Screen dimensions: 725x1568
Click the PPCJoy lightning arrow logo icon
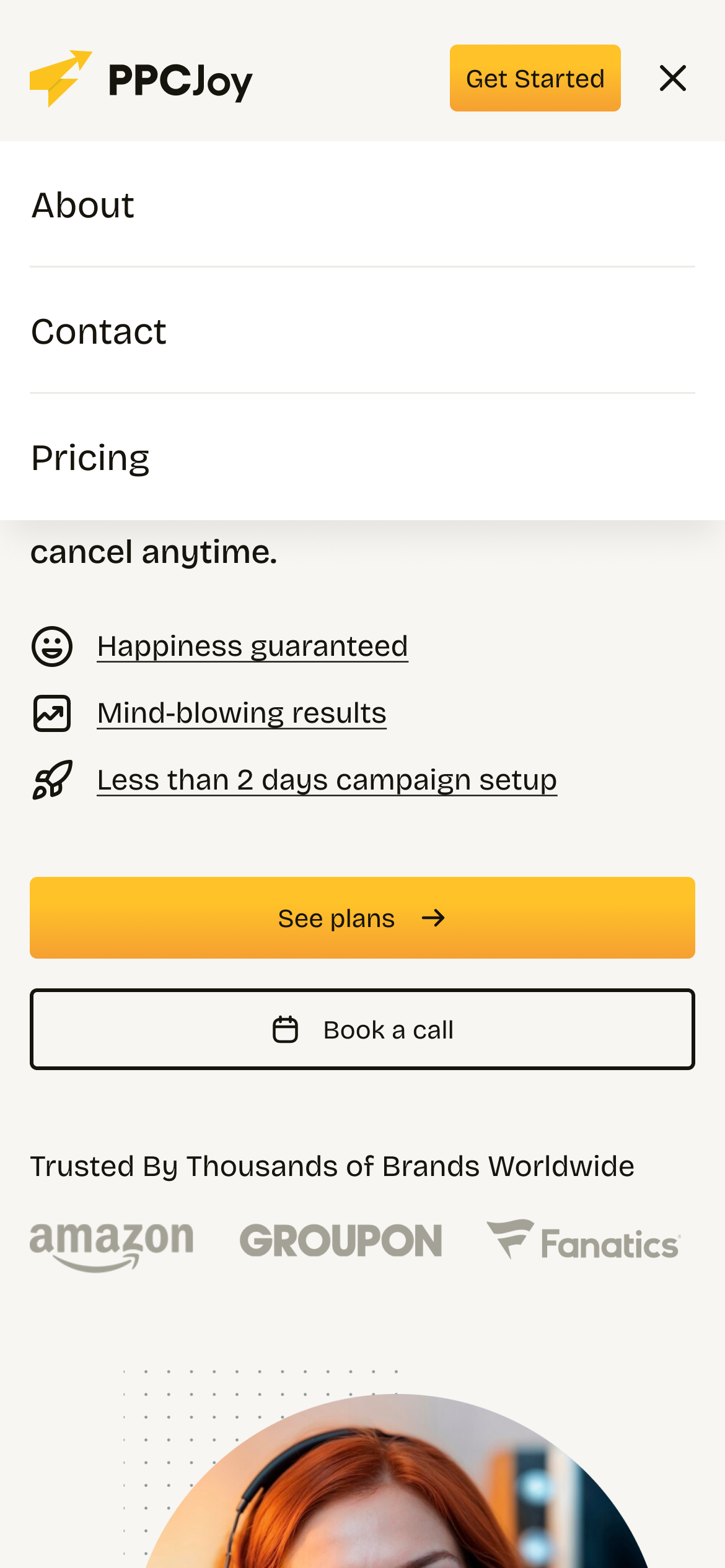(61, 78)
